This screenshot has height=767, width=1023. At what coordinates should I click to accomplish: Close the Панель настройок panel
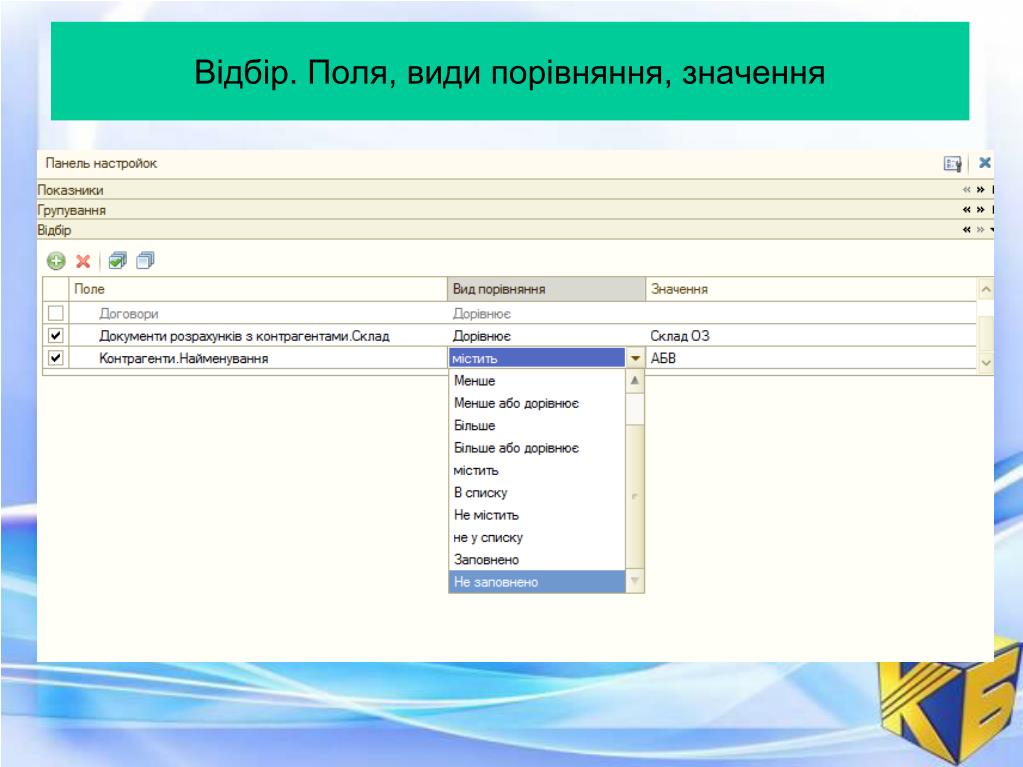click(x=985, y=163)
